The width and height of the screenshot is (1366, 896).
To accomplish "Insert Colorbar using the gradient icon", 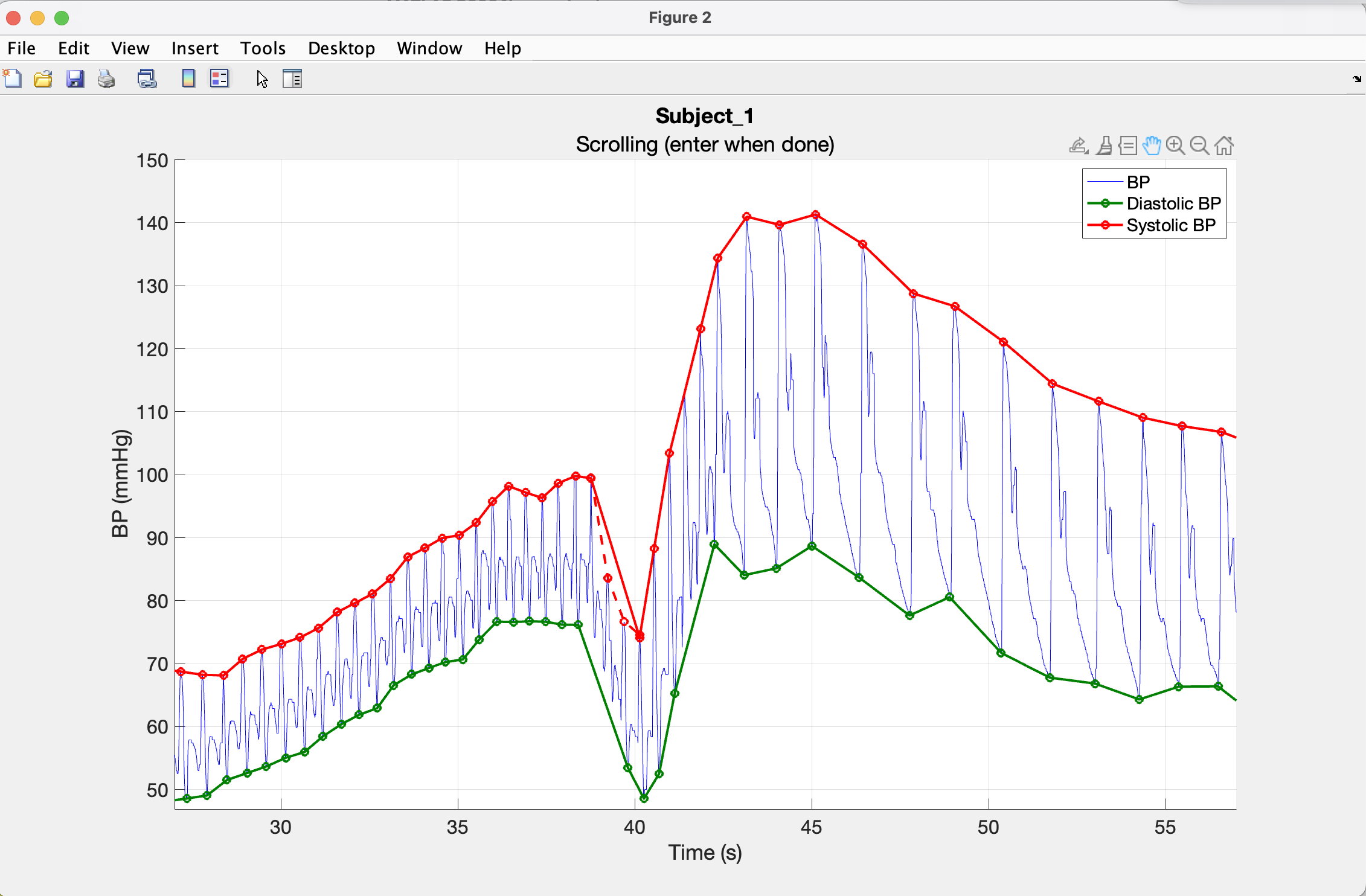I will (x=188, y=79).
